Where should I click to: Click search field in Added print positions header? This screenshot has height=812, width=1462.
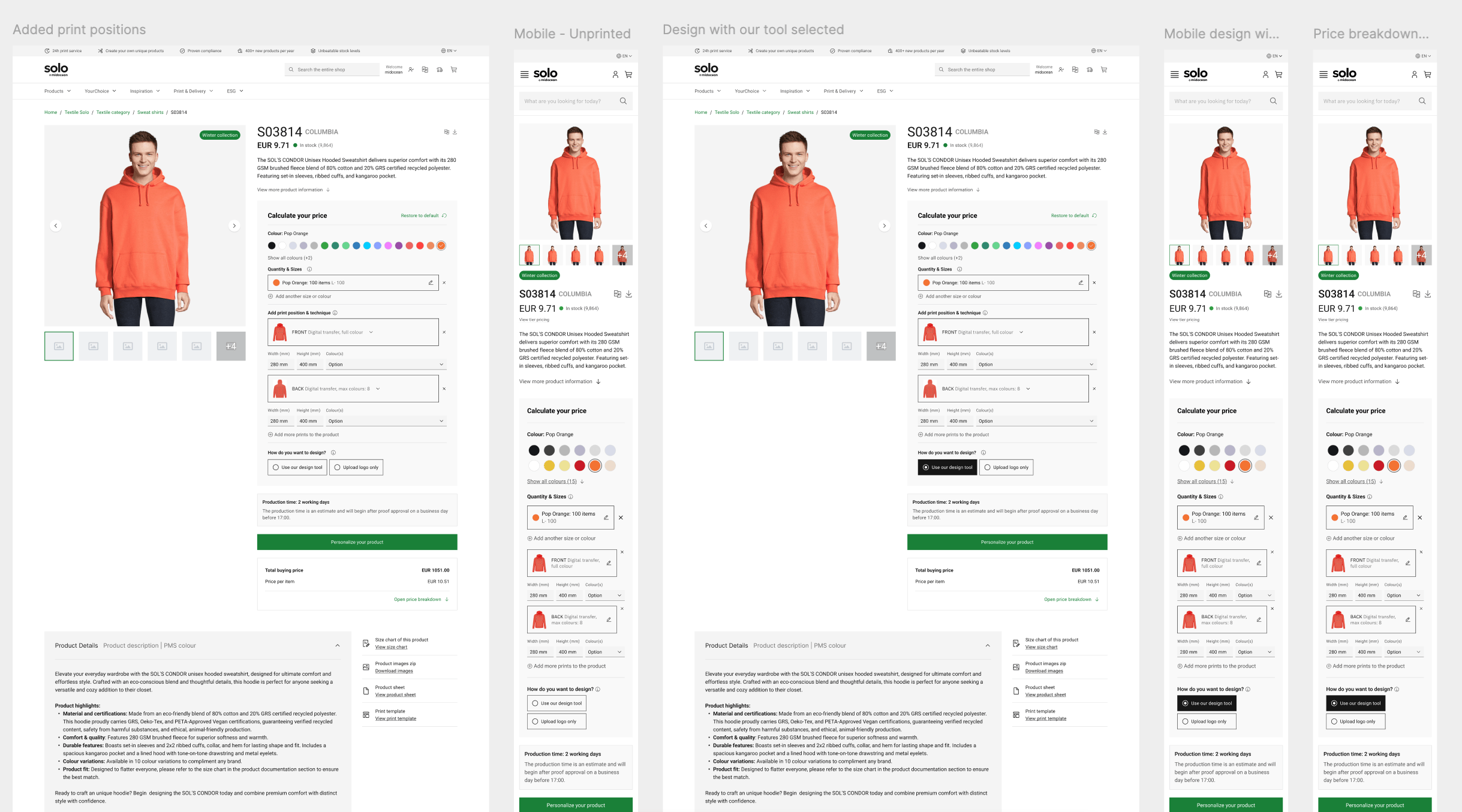point(332,70)
